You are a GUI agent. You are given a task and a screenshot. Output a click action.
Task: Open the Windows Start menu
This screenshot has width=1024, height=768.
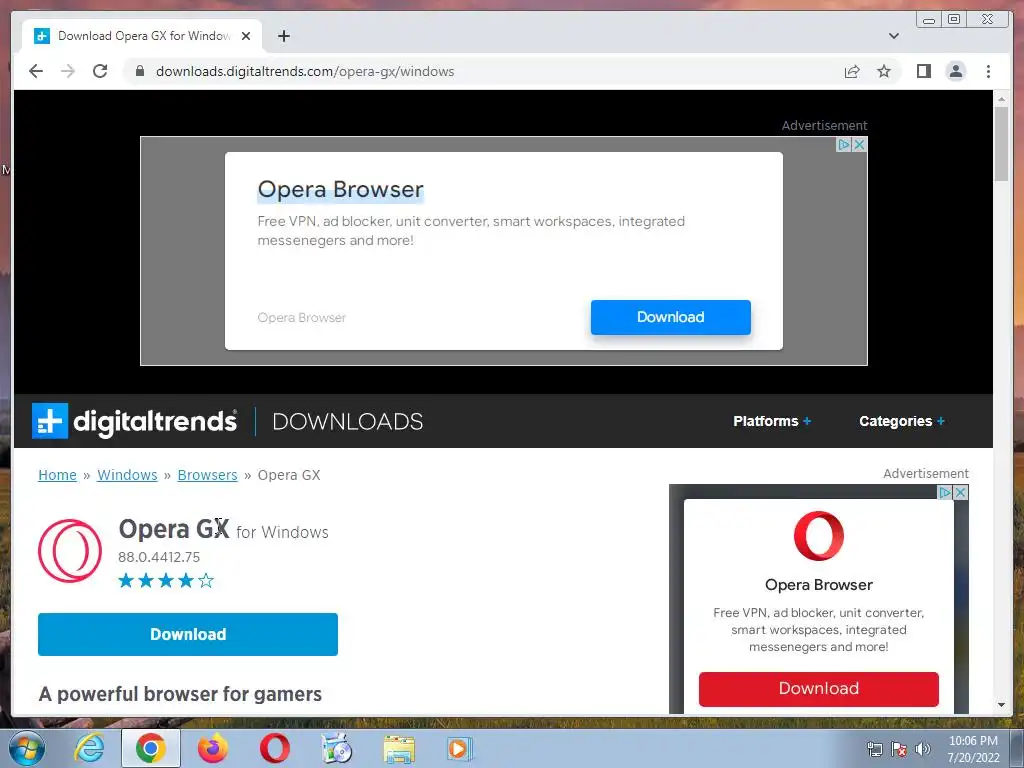coord(27,748)
